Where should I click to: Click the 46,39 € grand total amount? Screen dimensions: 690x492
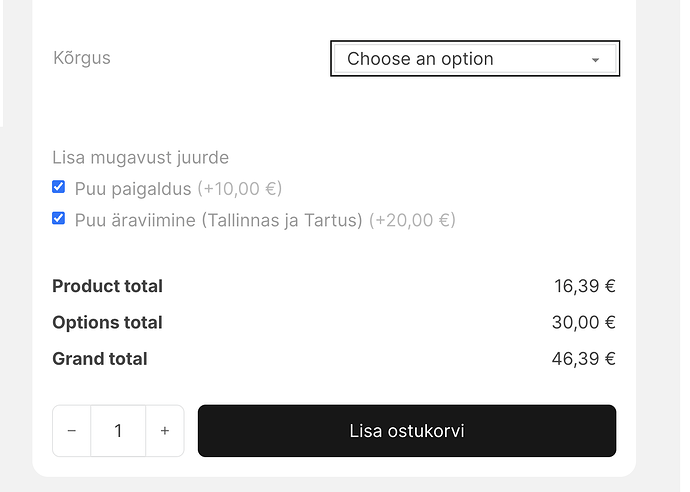pos(584,358)
